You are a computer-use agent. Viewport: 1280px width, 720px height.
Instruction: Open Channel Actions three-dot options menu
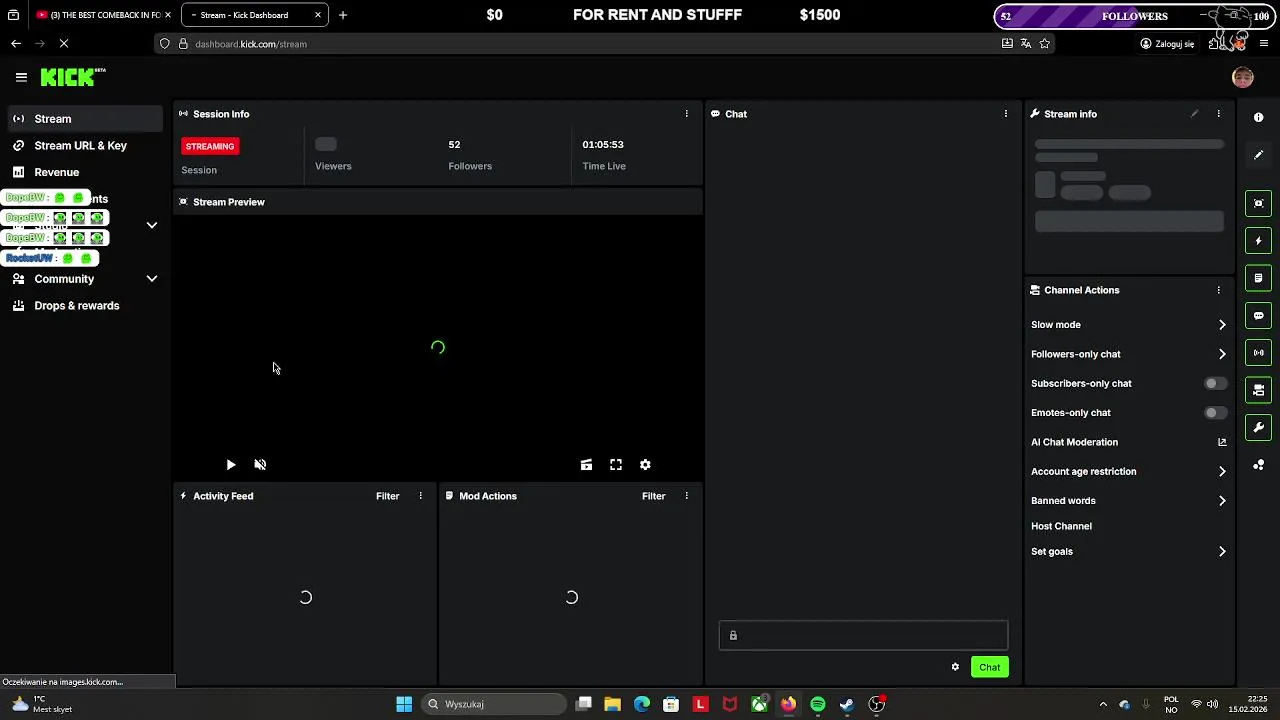(1218, 290)
